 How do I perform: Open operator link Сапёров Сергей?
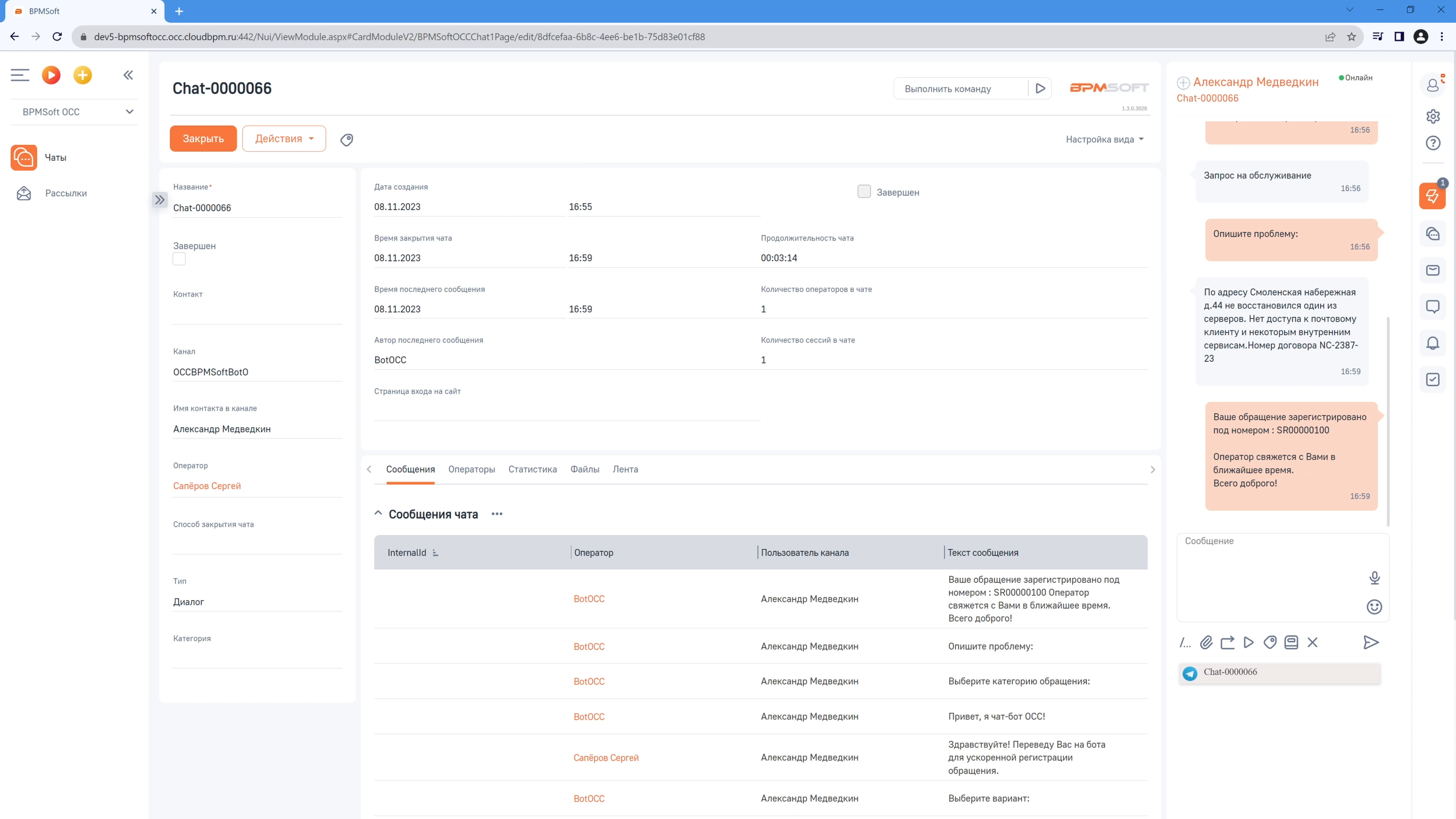coord(207,486)
